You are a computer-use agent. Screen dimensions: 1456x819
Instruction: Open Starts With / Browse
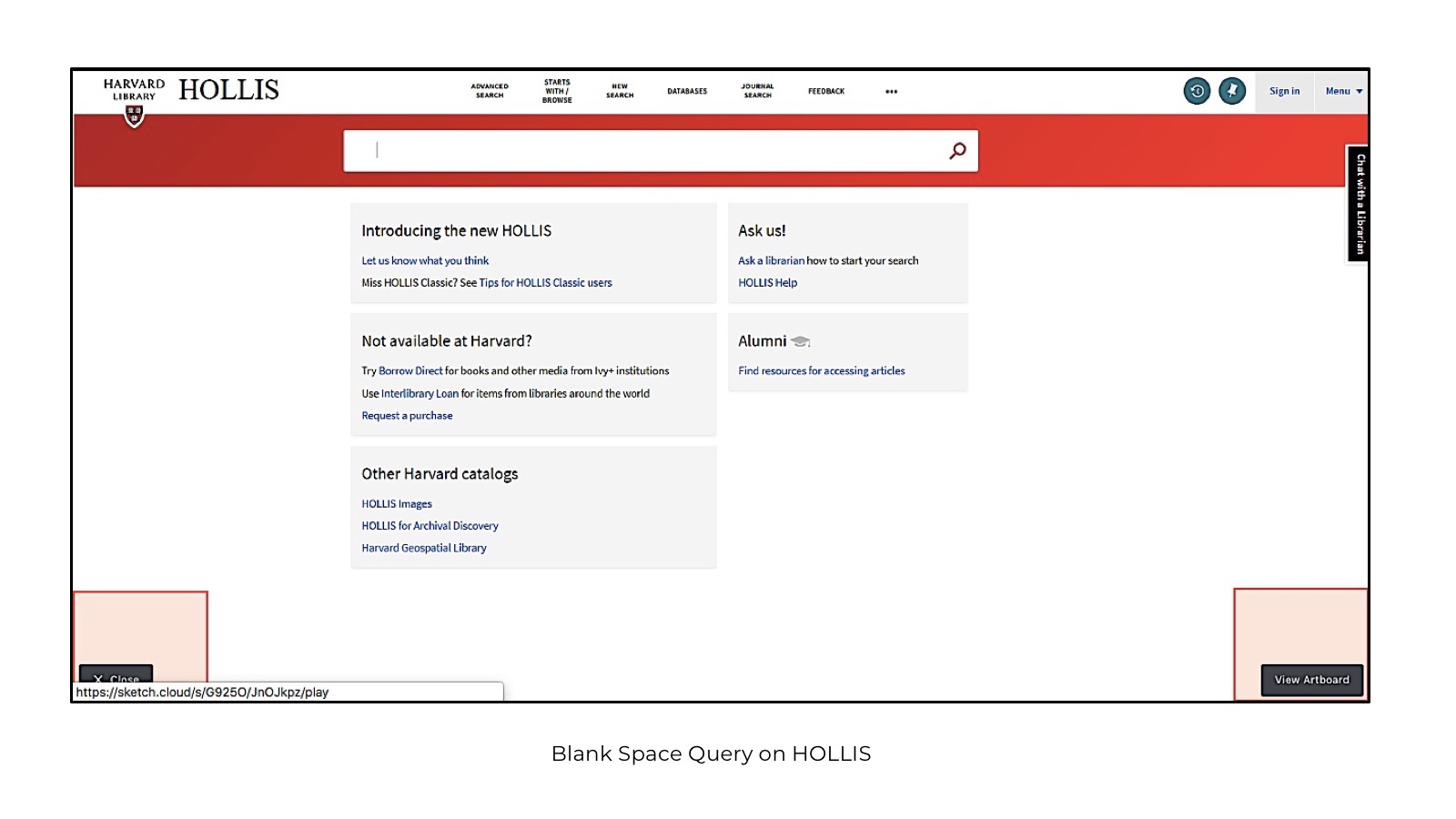coord(557,91)
